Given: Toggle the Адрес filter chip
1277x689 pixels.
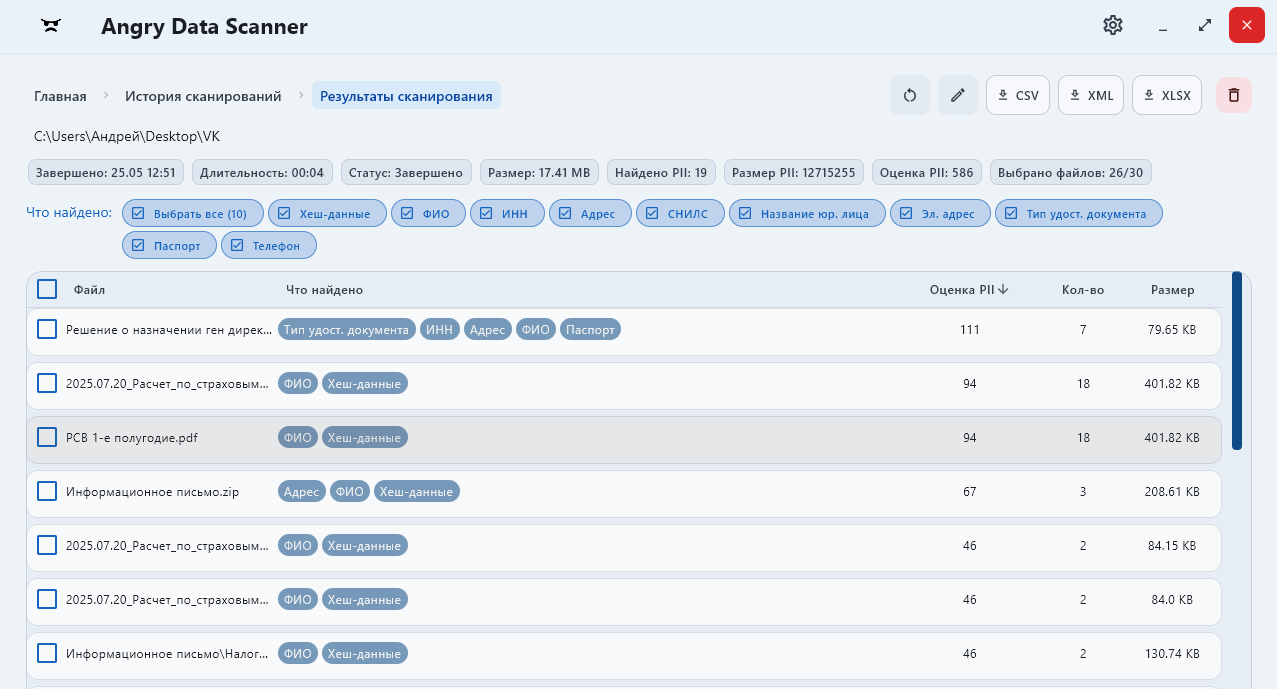Looking at the screenshot, I should coord(590,213).
